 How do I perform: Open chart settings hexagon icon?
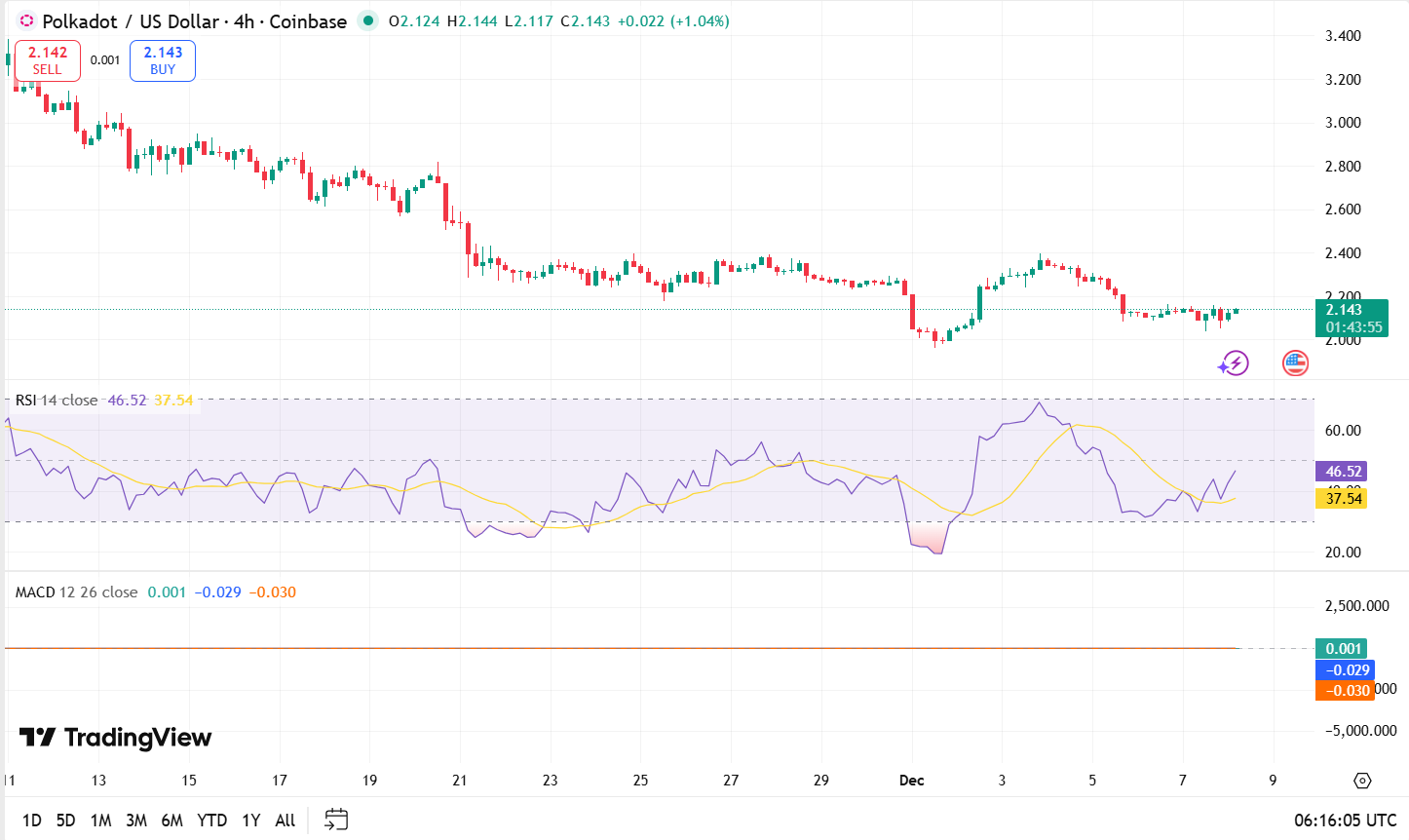point(1362,781)
